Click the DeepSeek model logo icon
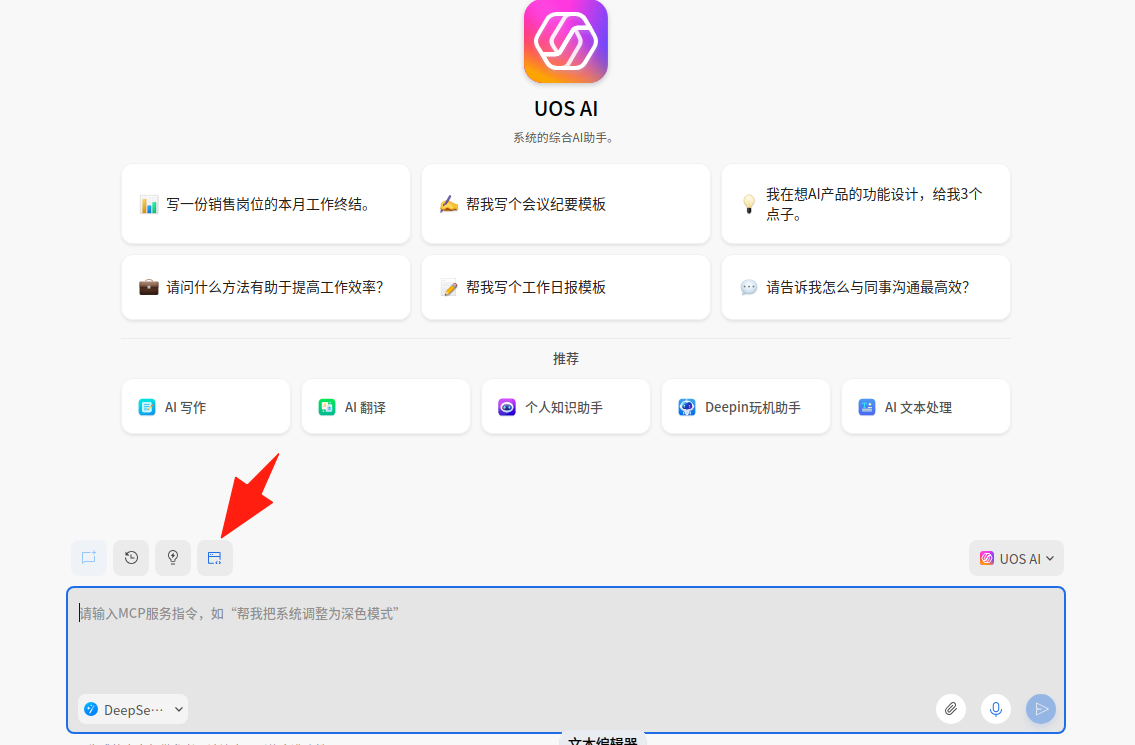The height and width of the screenshot is (745, 1135). coord(91,710)
